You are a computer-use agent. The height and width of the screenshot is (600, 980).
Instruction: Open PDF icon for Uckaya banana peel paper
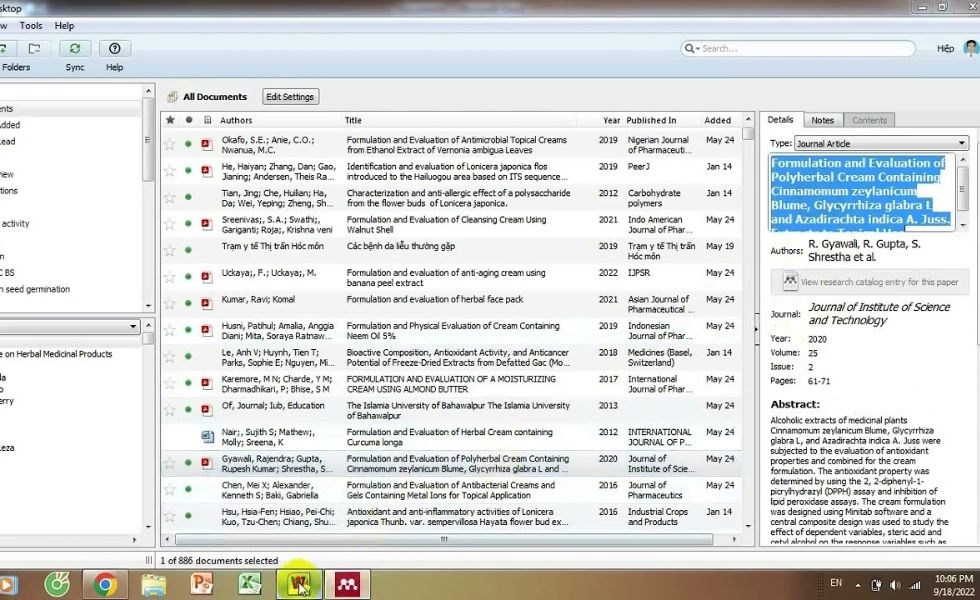[x=207, y=277]
